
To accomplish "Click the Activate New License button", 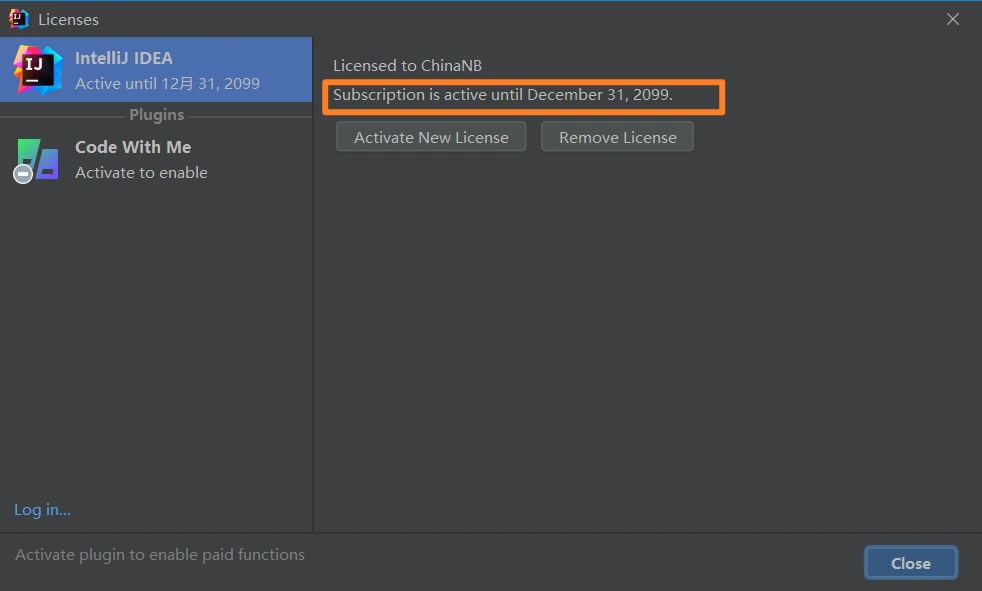I will click(x=431, y=137).
